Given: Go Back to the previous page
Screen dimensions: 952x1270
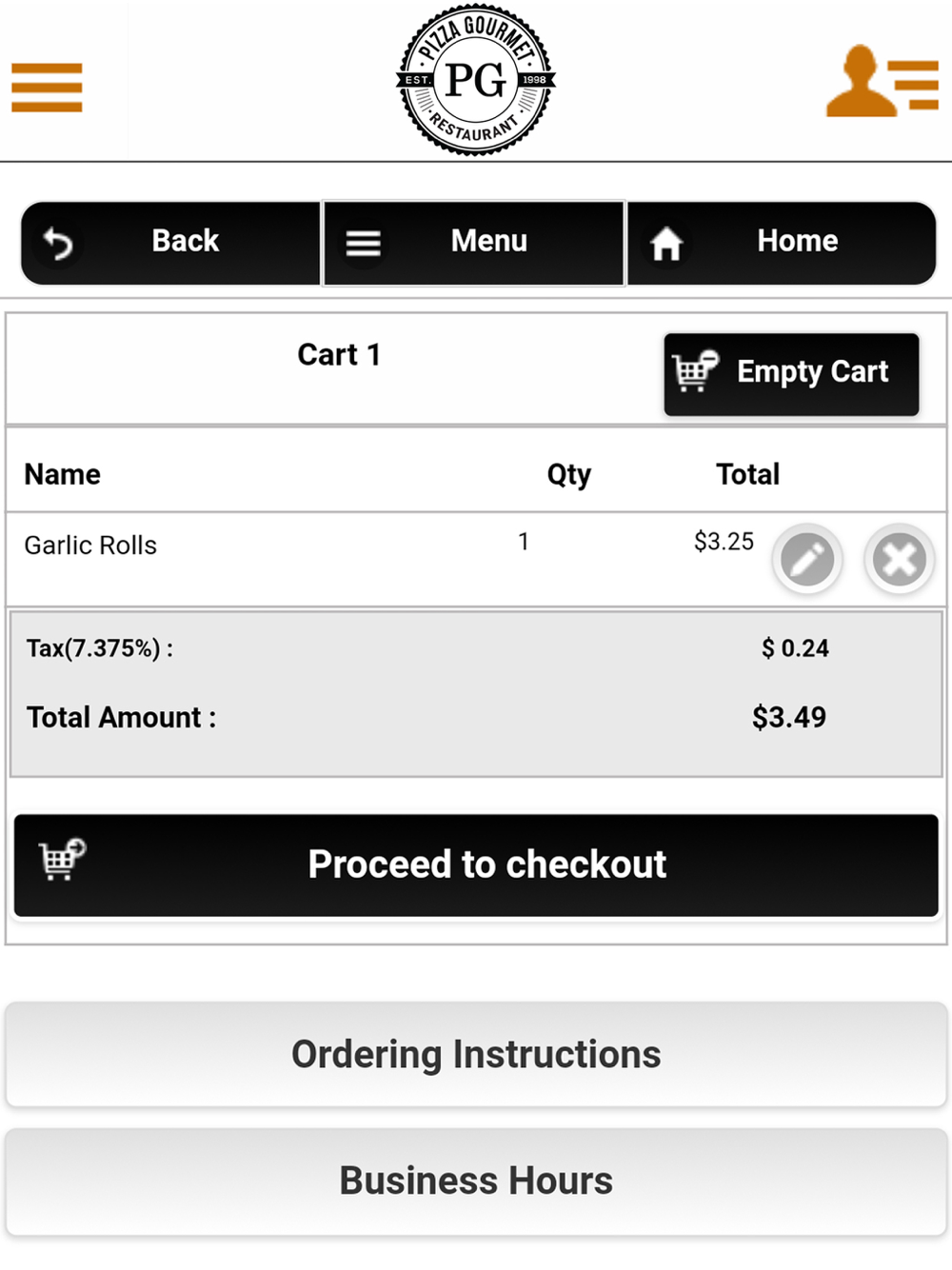Looking at the screenshot, I should pyautogui.click(x=170, y=243).
